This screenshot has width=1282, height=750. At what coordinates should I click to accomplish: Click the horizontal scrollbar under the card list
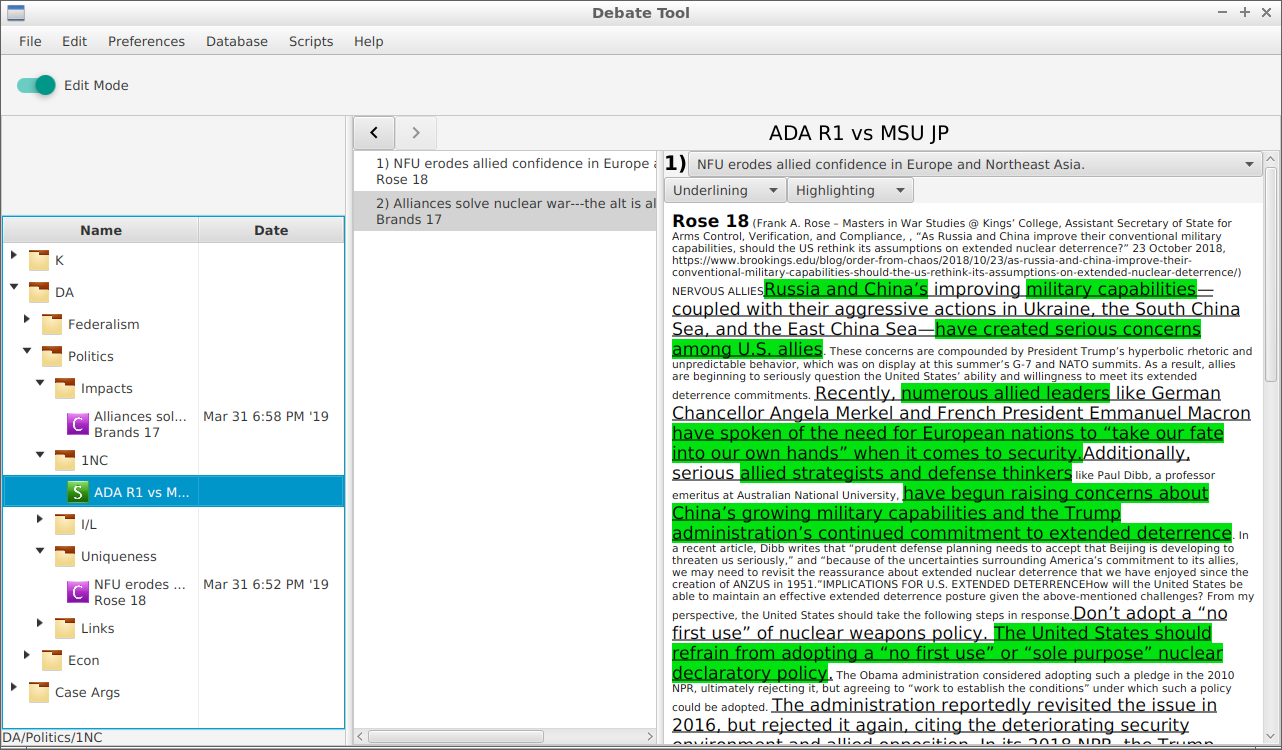click(455, 736)
